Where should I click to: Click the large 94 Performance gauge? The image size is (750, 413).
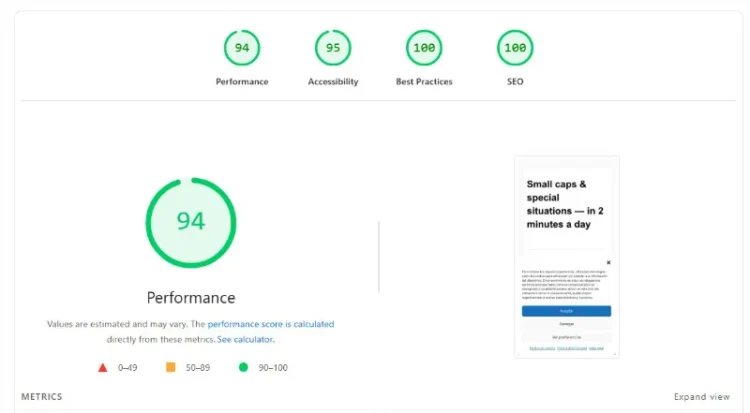click(191, 222)
